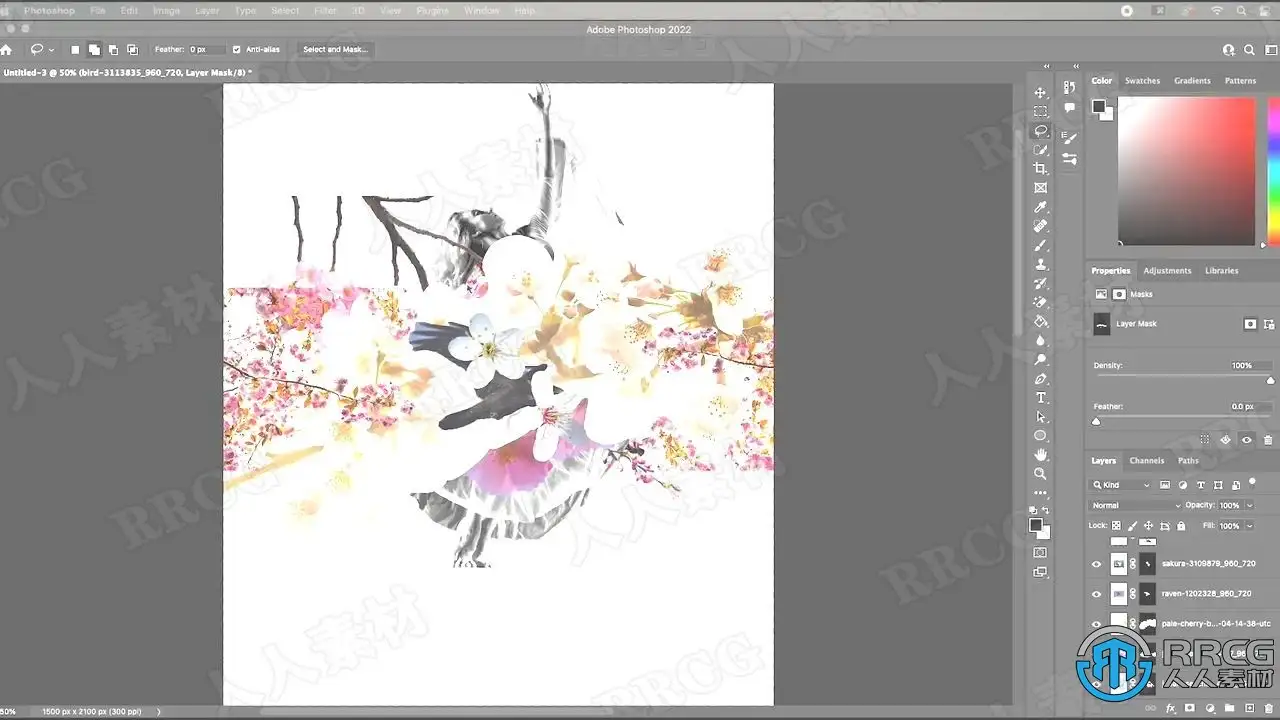The image size is (1280, 720).
Task: Click the mask Feather slider handle
Action: coord(1096,421)
